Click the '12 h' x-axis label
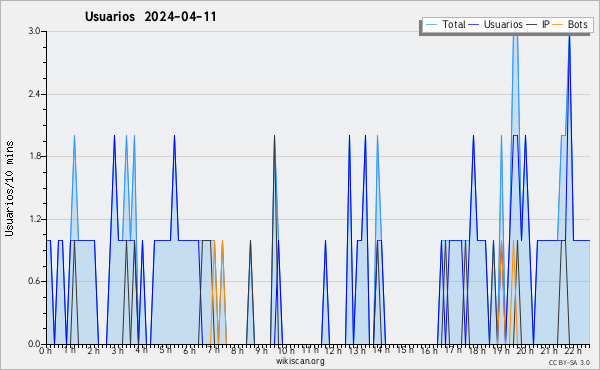This screenshot has height=370, width=600. pos(333,350)
